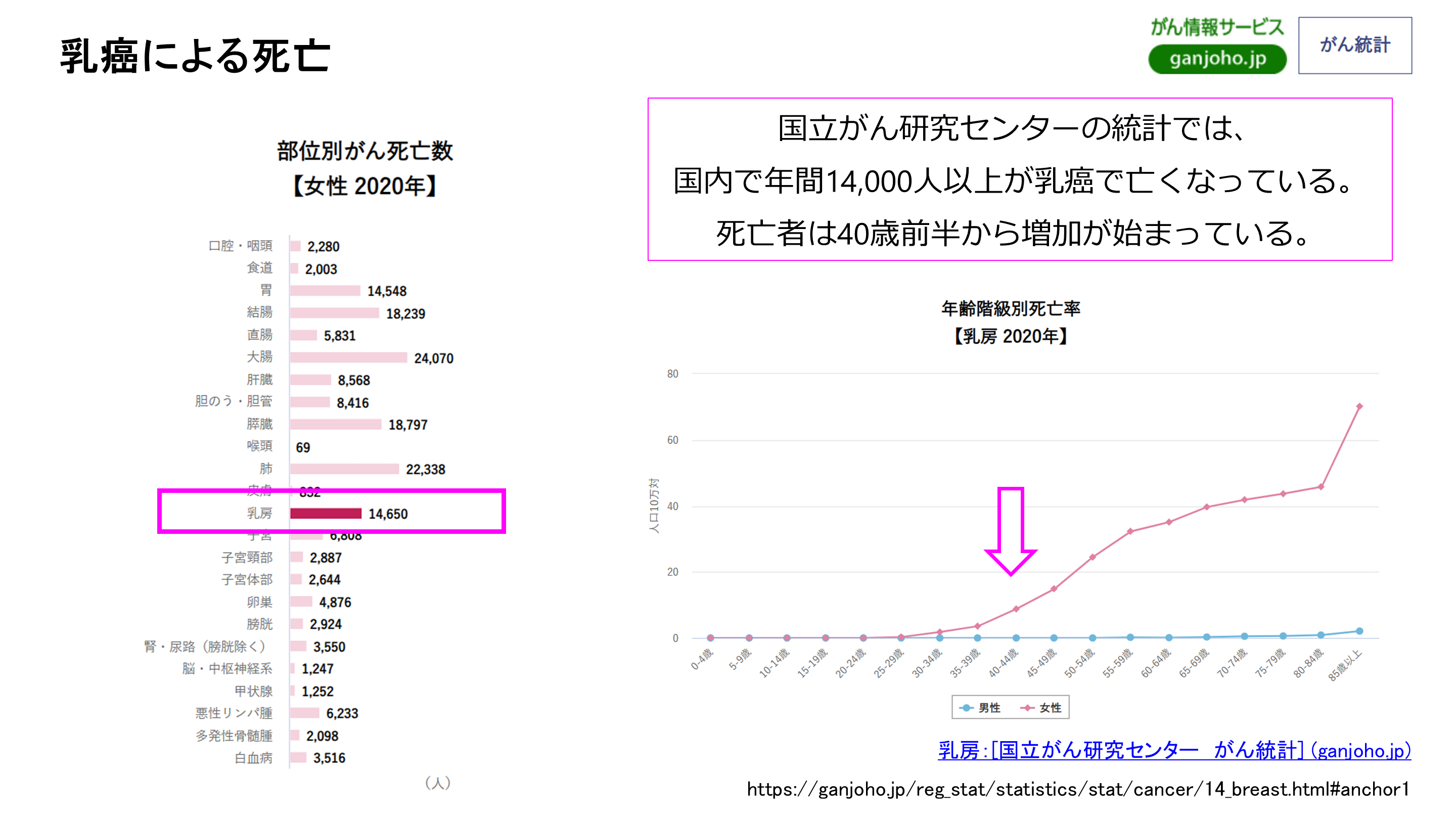Click the 40-44歳 female data marker

1016,609
